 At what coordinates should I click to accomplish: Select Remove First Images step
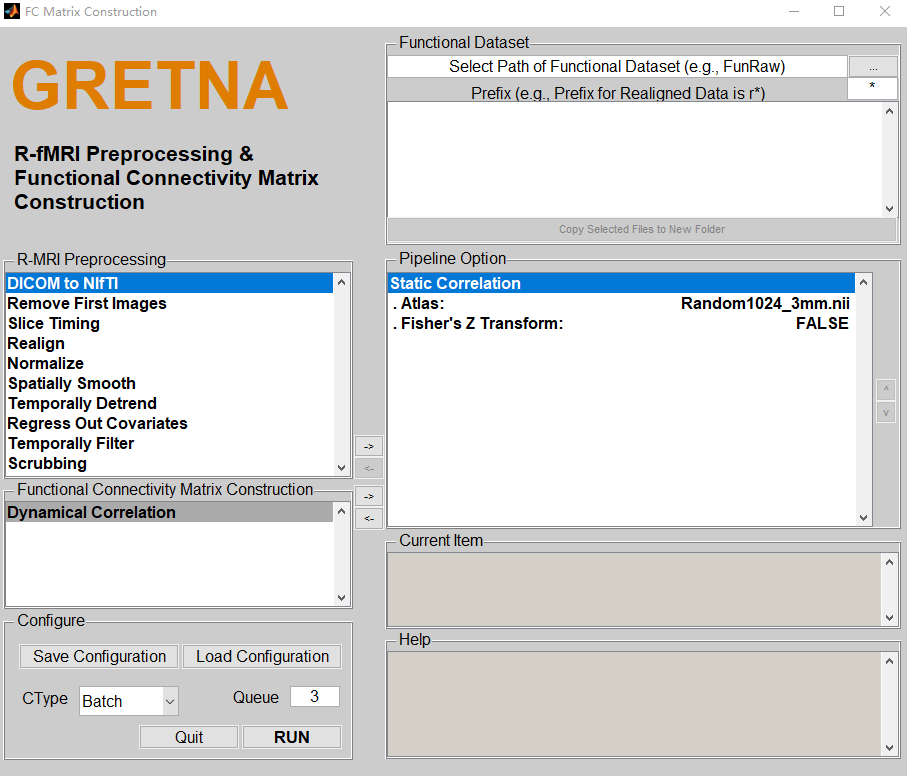click(169, 304)
